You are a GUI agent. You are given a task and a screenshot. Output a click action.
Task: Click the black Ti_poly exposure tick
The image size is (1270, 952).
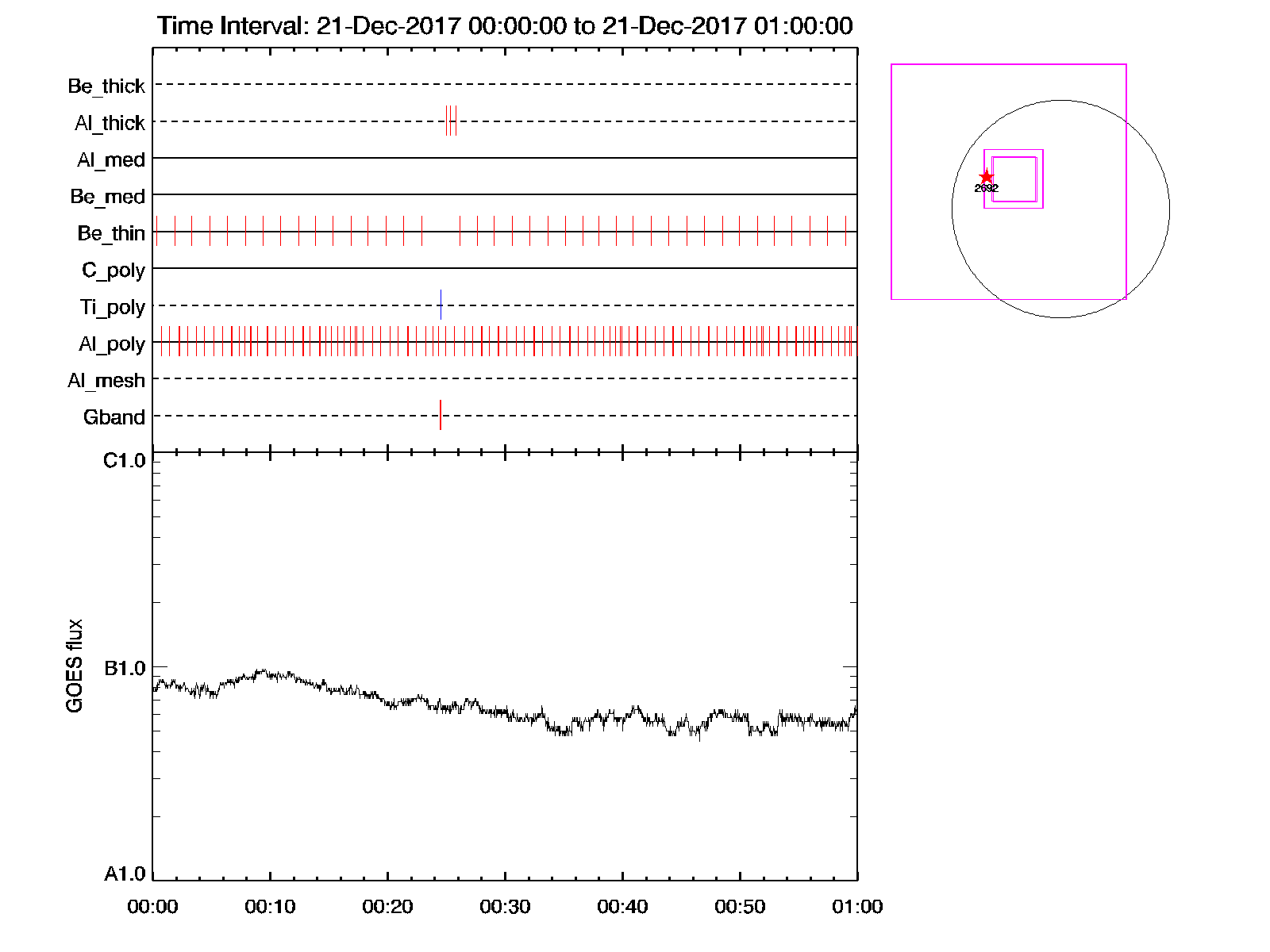(x=441, y=305)
